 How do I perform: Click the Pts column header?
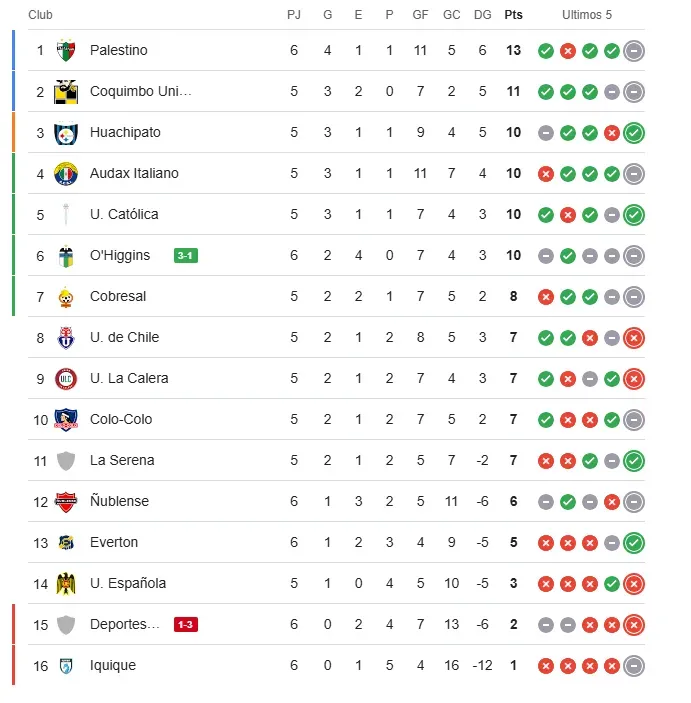[513, 15]
